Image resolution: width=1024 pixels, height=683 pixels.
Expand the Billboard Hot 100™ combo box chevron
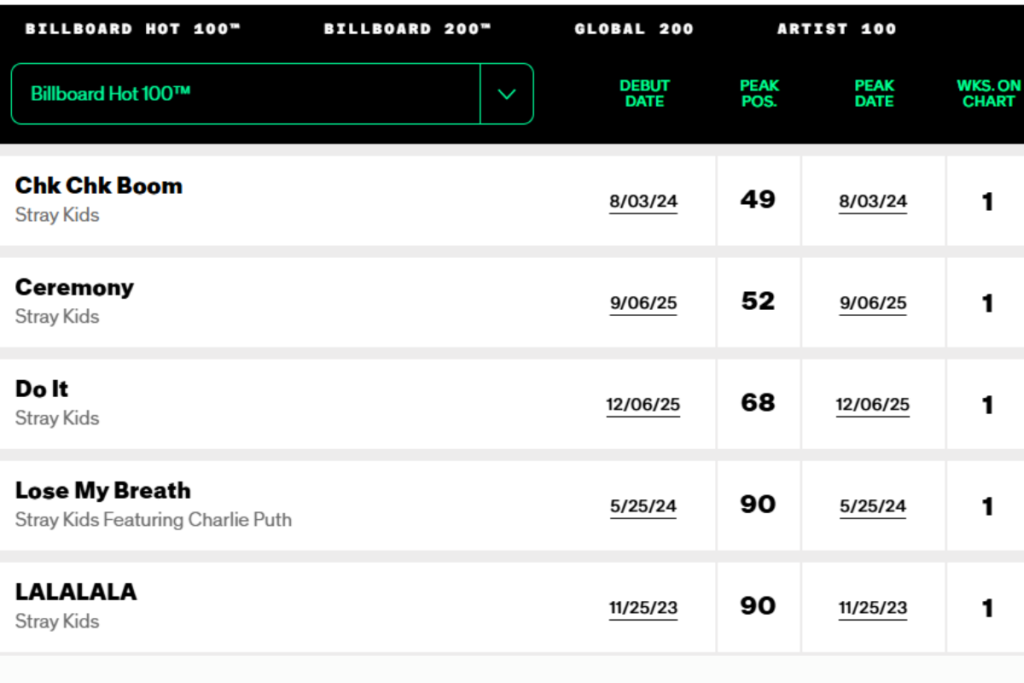coord(507,94)
